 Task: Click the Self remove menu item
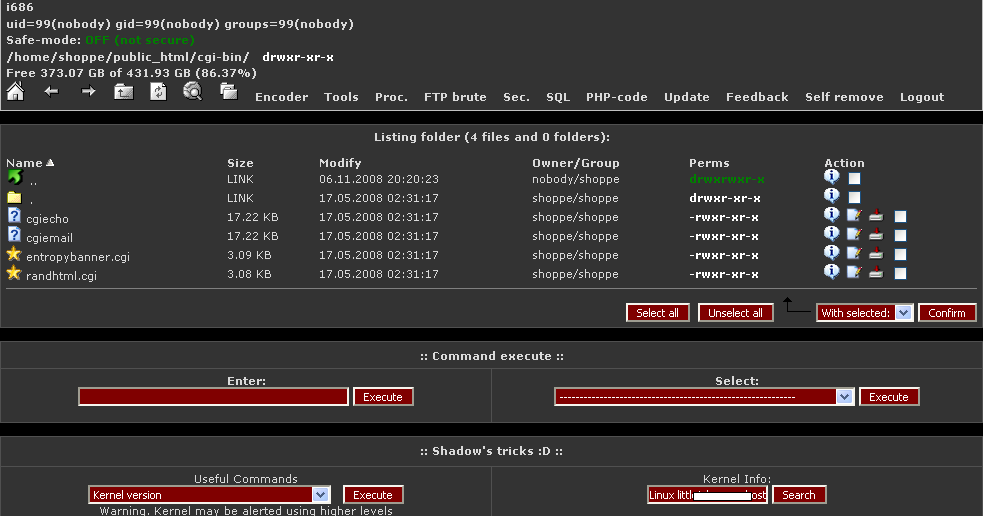click(844, 97)
